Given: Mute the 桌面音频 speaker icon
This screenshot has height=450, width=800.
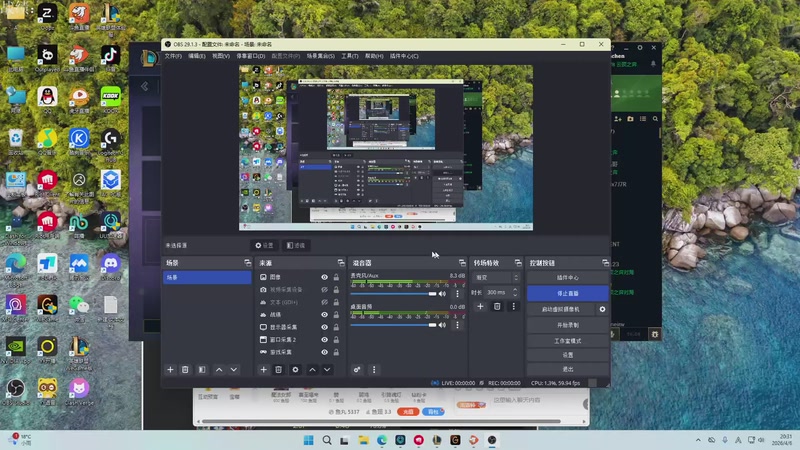Looking at the screenshot, I should pos(442,325).
